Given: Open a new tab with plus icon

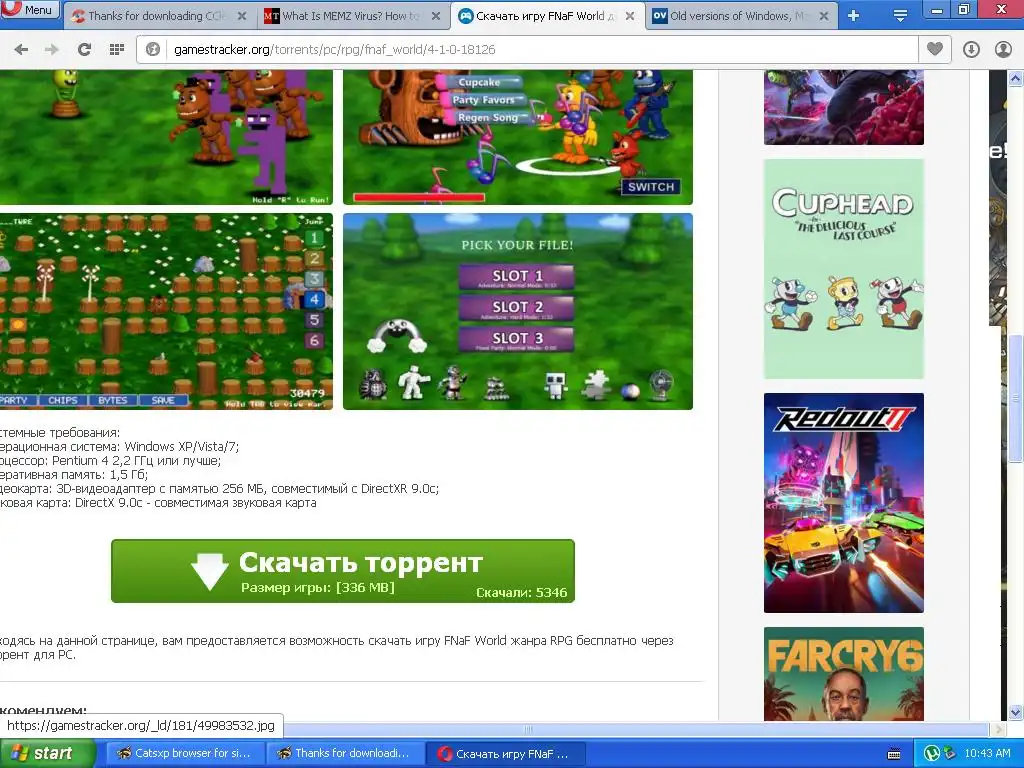Looking at the screenshot, I should [x=854, y=16].
